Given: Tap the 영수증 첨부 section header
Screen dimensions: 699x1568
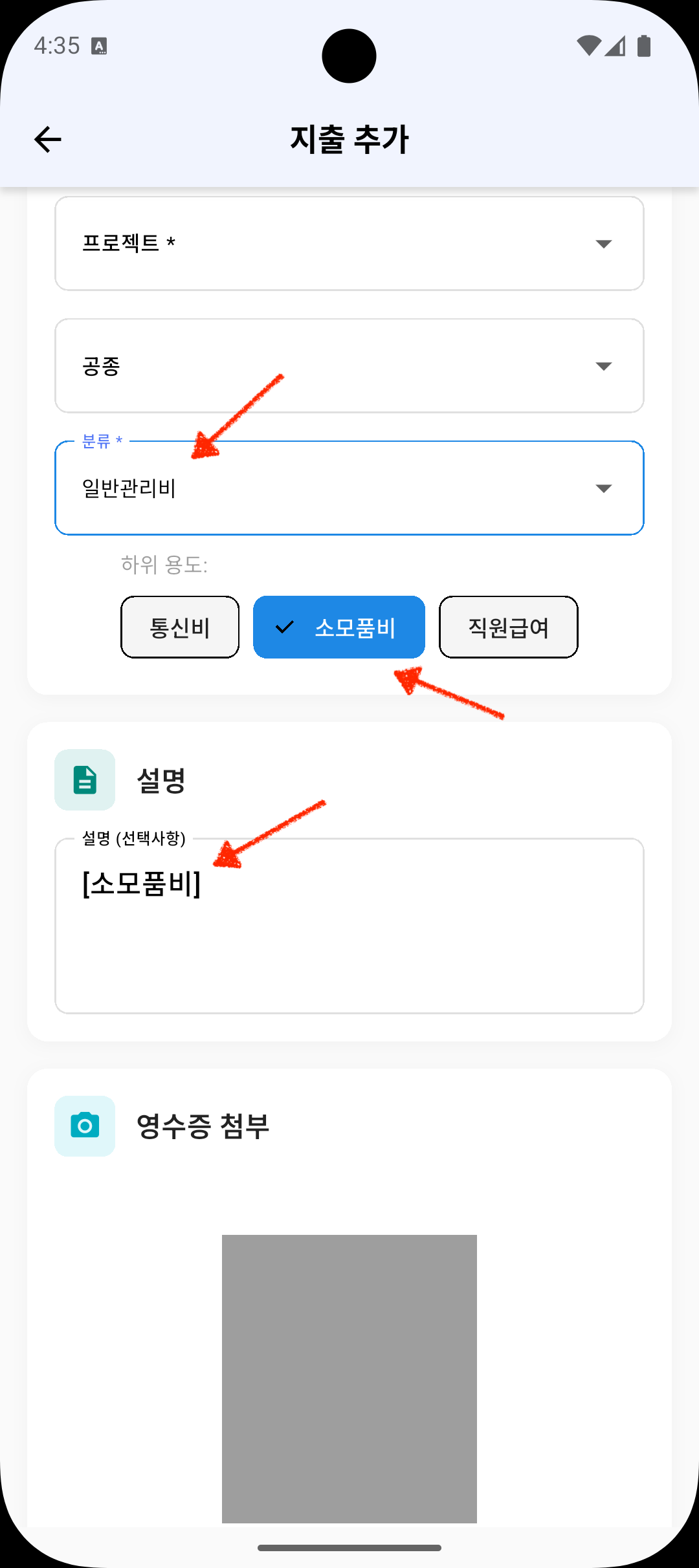Looking at the screenshot, I should click(203, 1126).
